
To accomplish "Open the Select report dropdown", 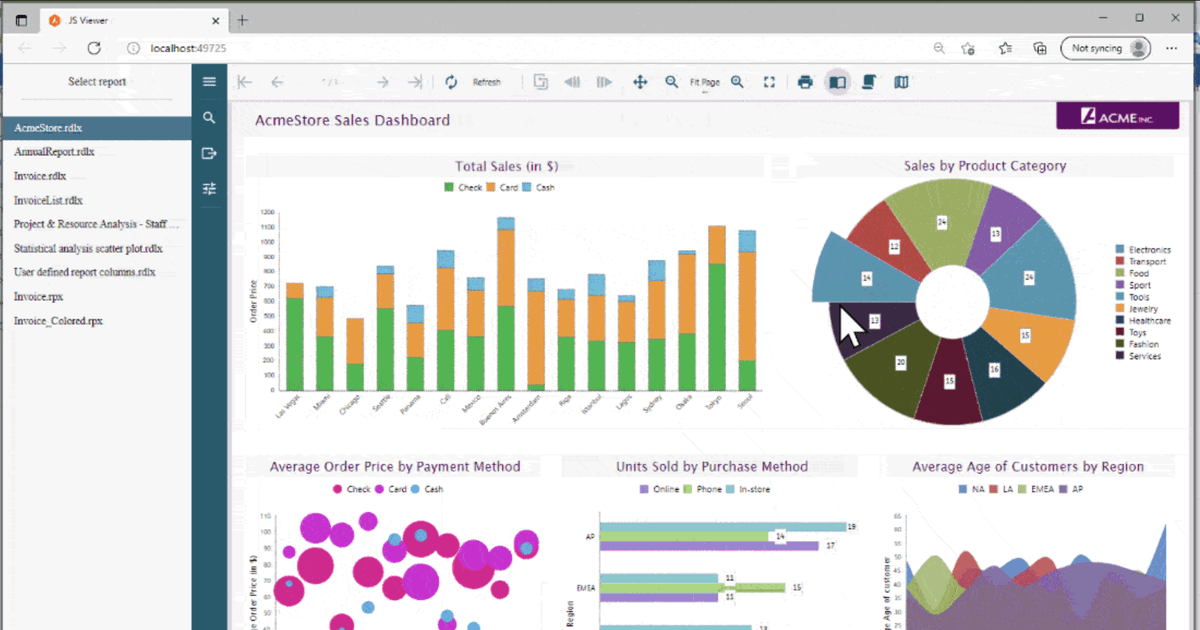I will click(x=97, y=81).
